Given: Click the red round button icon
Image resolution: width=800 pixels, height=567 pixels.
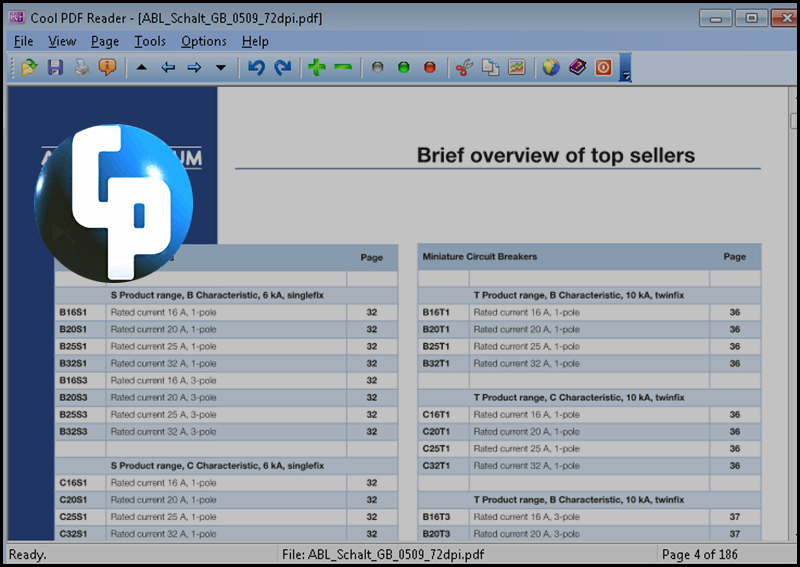Looking at the screenshot, I should point(430,67).
